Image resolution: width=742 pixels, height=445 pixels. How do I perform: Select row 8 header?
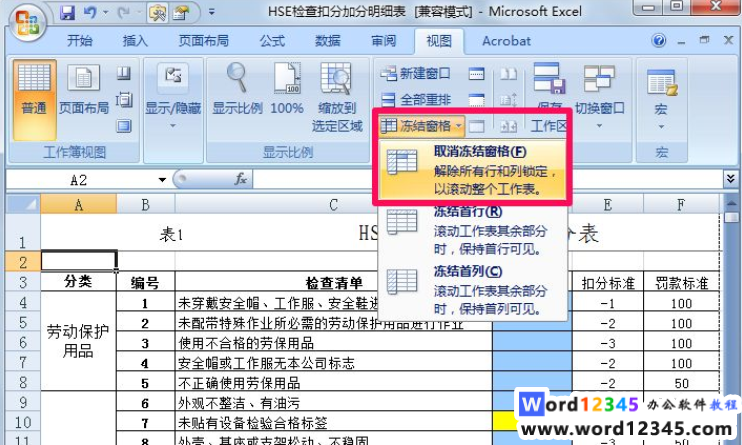click(x=23, y=382)
